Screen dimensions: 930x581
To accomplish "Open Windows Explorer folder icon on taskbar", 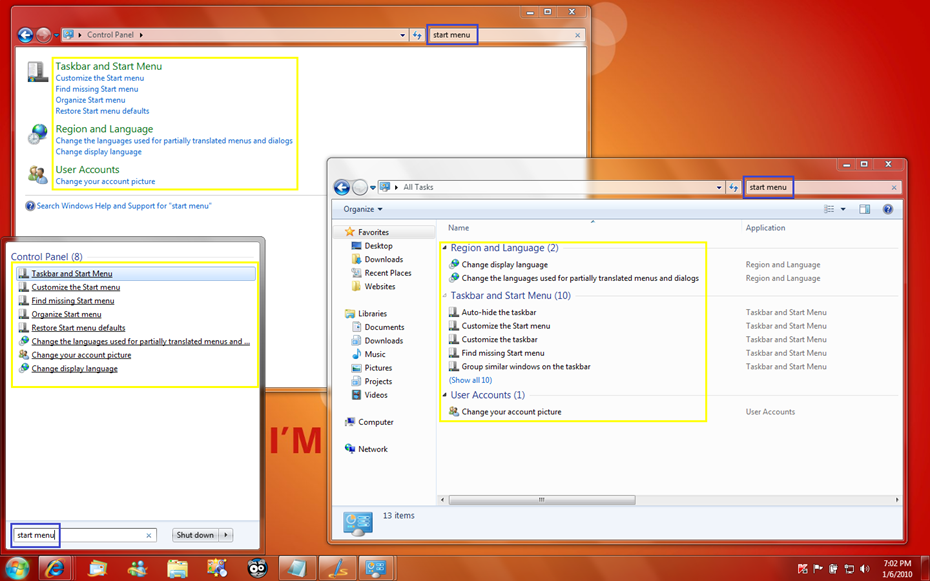I will click(x=177, y=569).
